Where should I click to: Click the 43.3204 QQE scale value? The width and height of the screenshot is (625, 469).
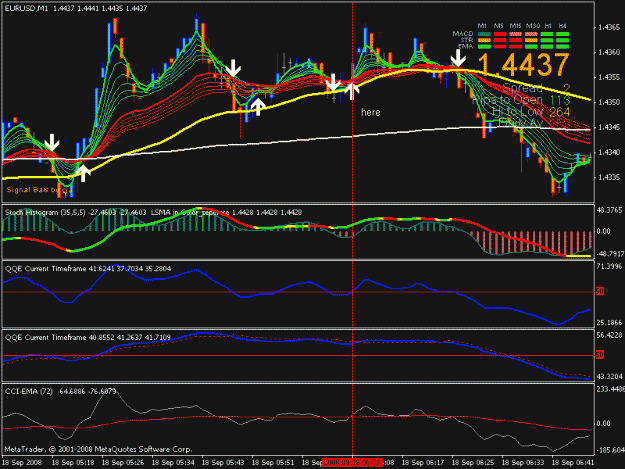pos(609,377)
